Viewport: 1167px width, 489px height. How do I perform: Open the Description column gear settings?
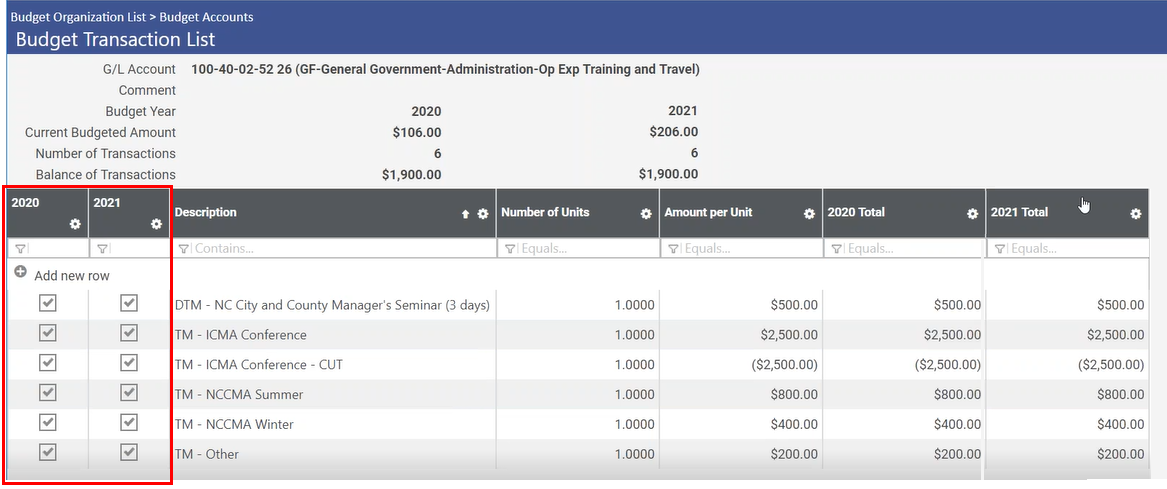483,214
